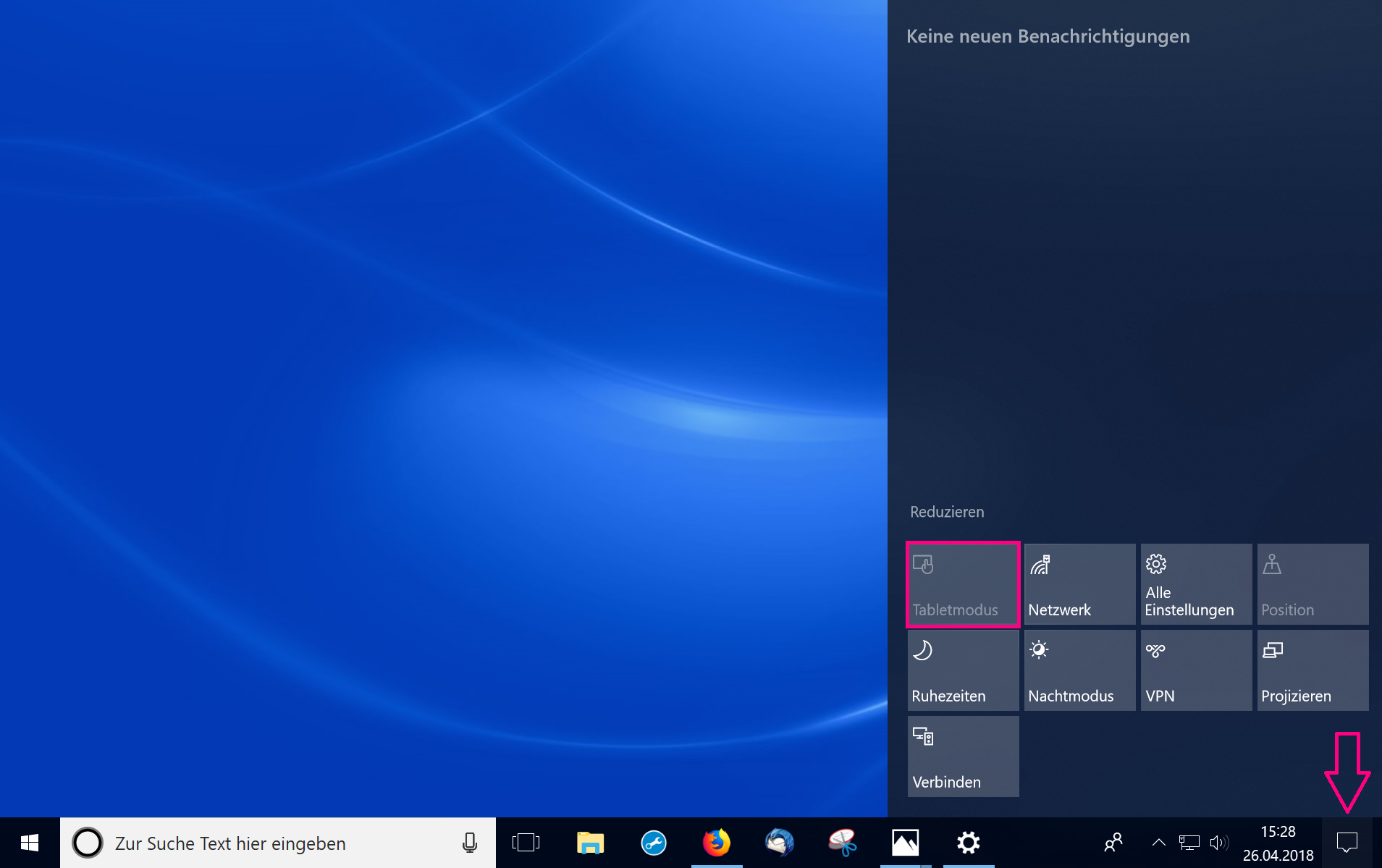Collapse quick actions with Reduzieren
The image size is (1382, 868).
[947, 512]
